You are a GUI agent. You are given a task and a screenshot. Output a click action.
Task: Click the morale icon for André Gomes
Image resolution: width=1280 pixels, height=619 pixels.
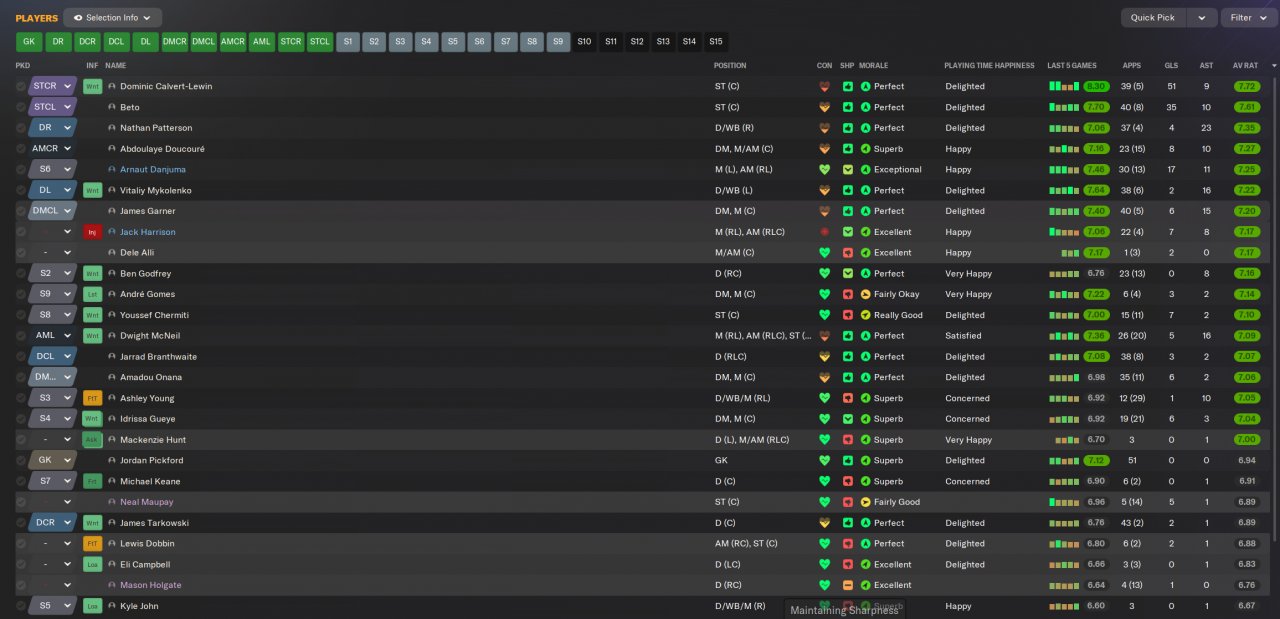tap(866, 294)
